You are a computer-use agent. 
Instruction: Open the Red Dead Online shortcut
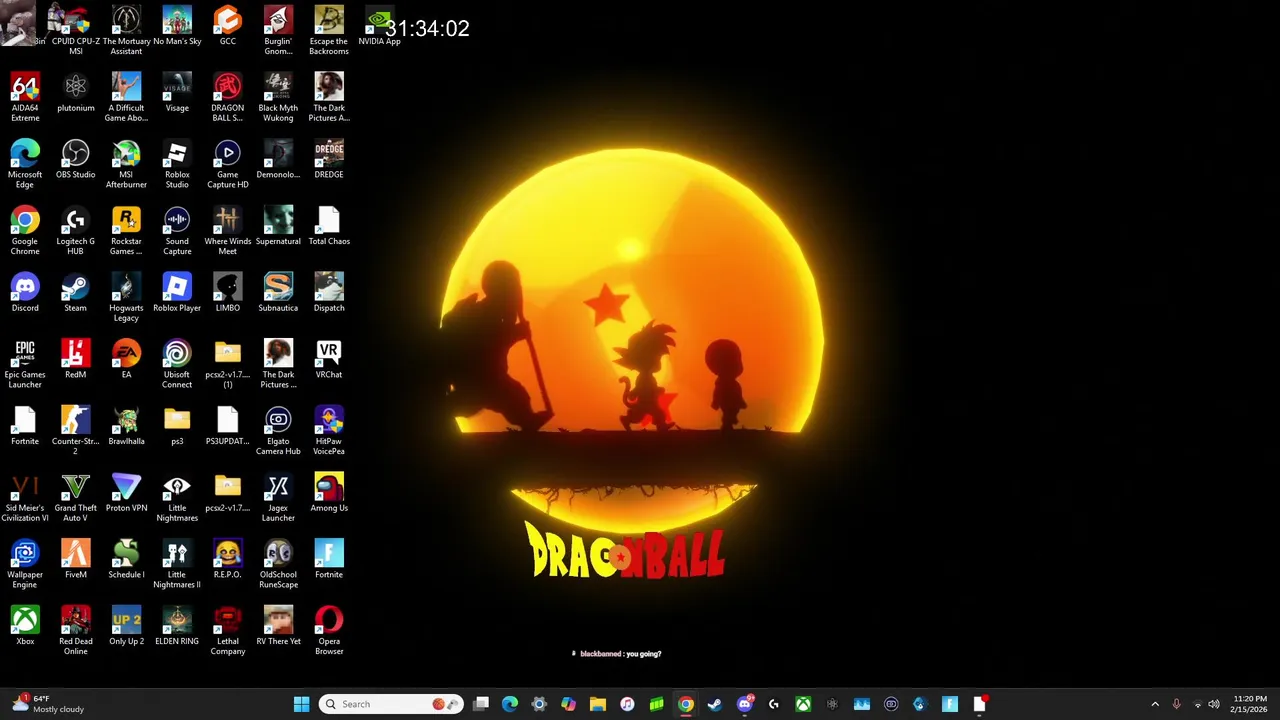(x=76, y=631)
